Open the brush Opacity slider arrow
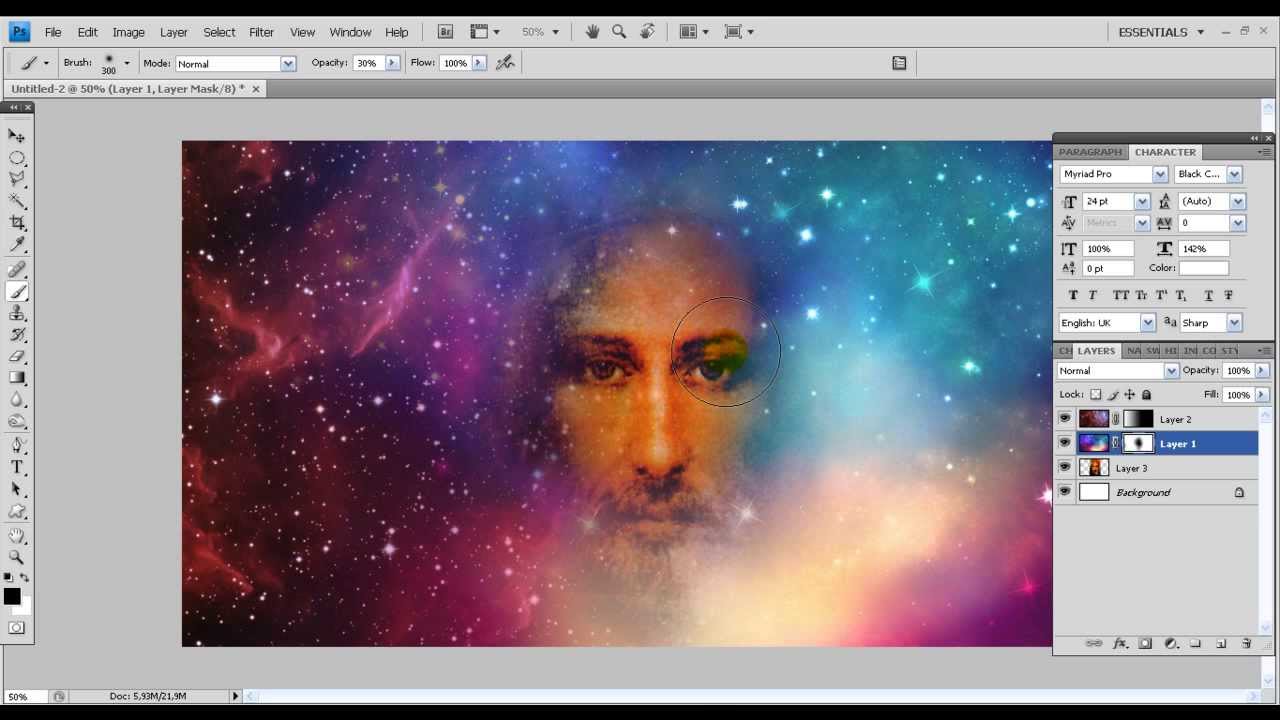Image resolution: width=1280 pixels, height=720 pixels. 392,63
